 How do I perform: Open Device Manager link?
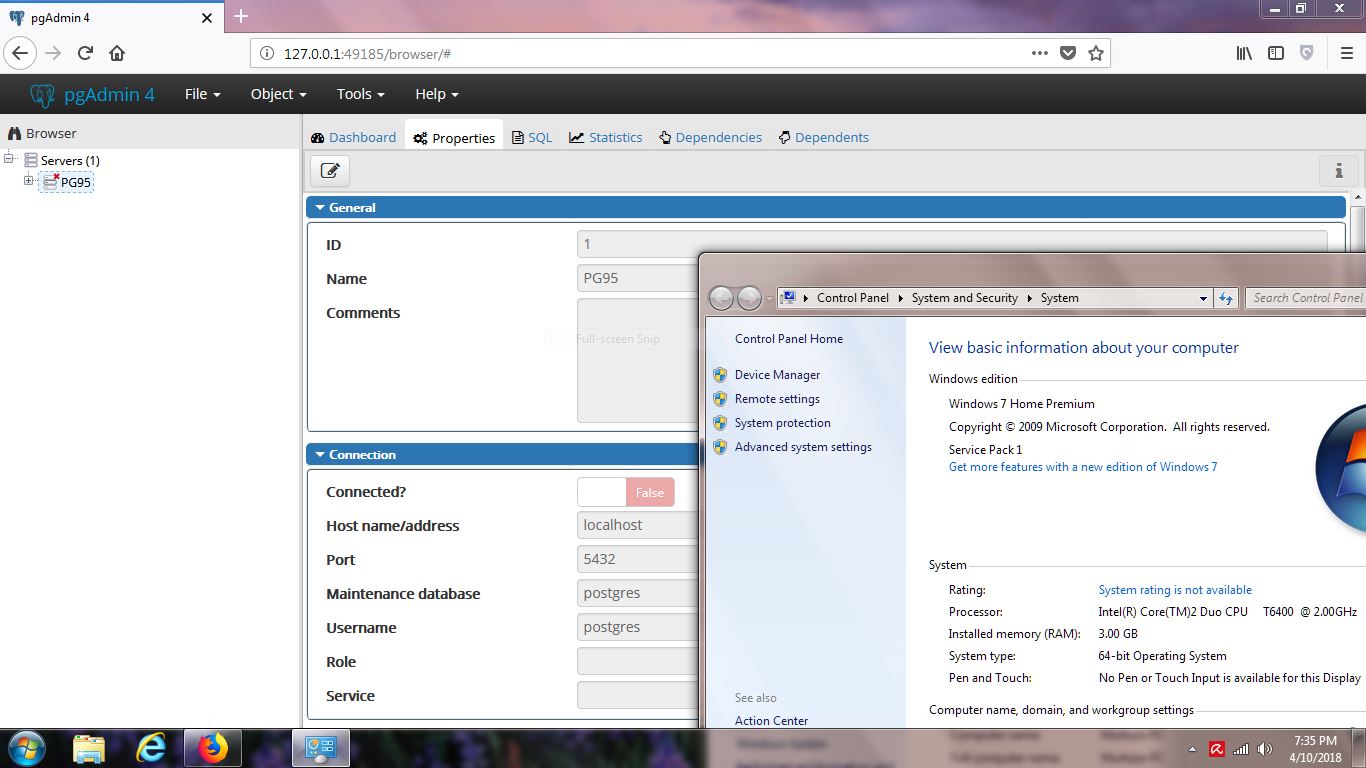coord(777,375)
